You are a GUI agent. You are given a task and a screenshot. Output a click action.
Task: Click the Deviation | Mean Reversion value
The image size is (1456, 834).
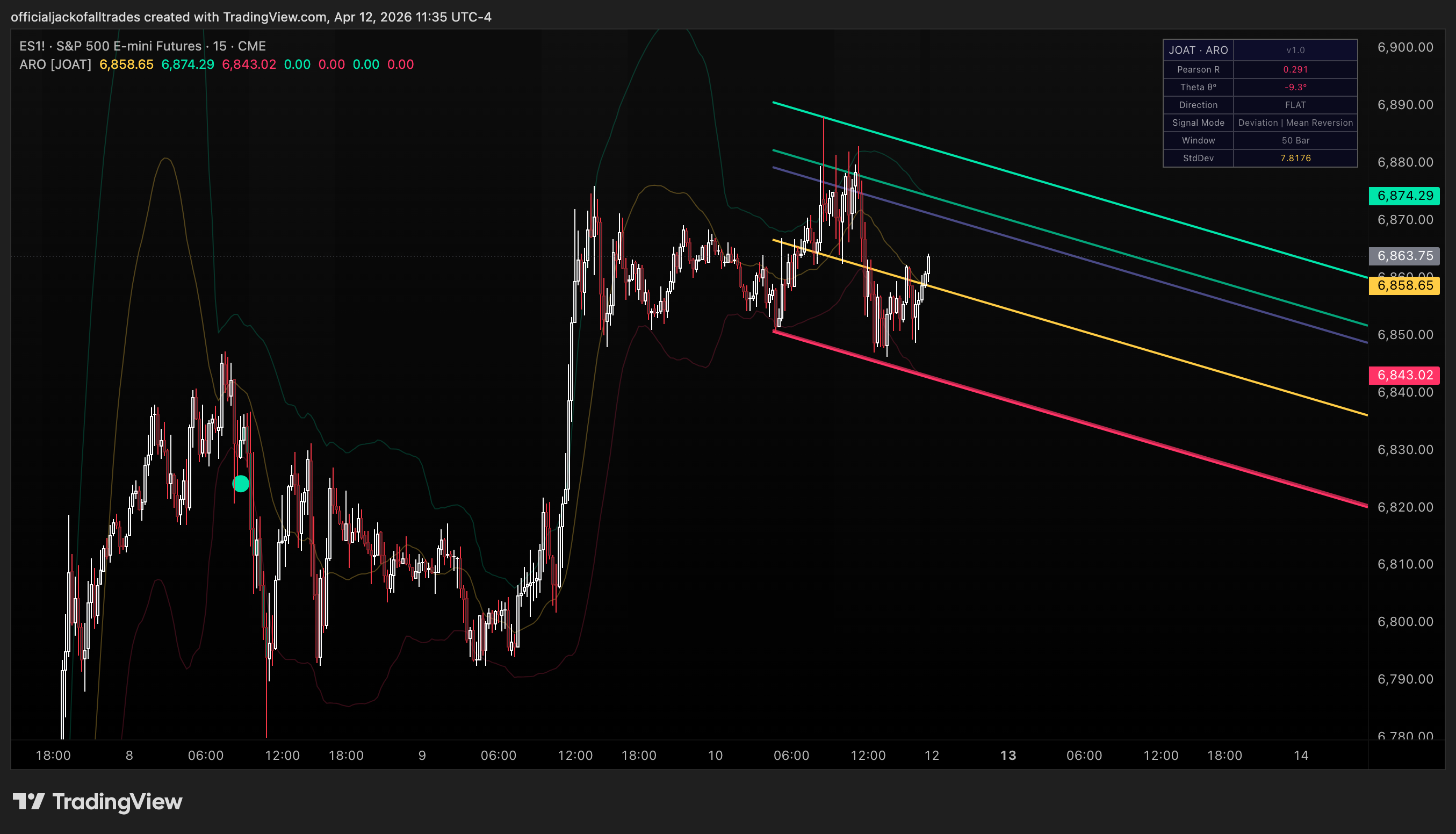click(1295, 123)
